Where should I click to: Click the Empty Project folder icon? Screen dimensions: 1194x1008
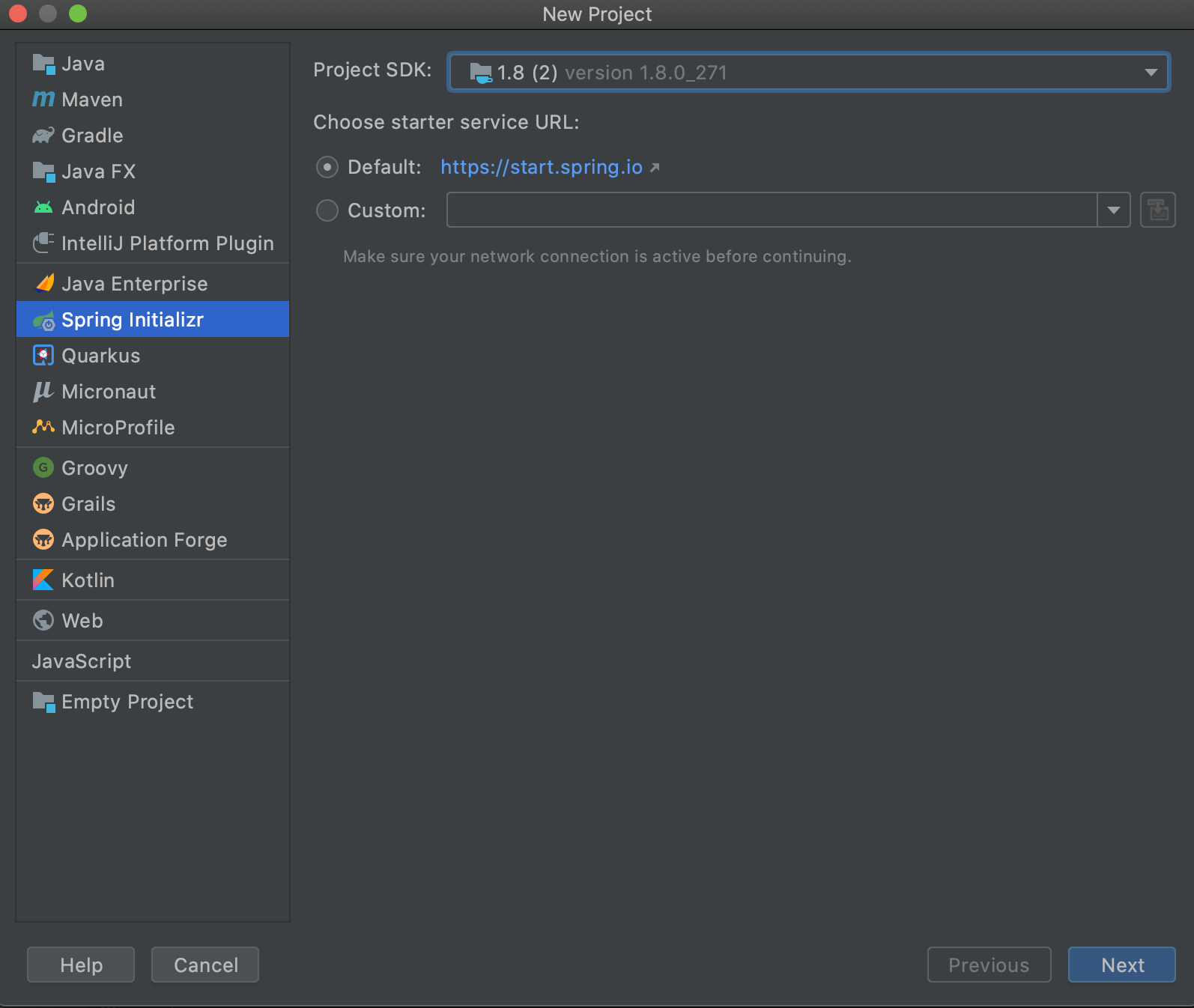click(x=43, y=702)
